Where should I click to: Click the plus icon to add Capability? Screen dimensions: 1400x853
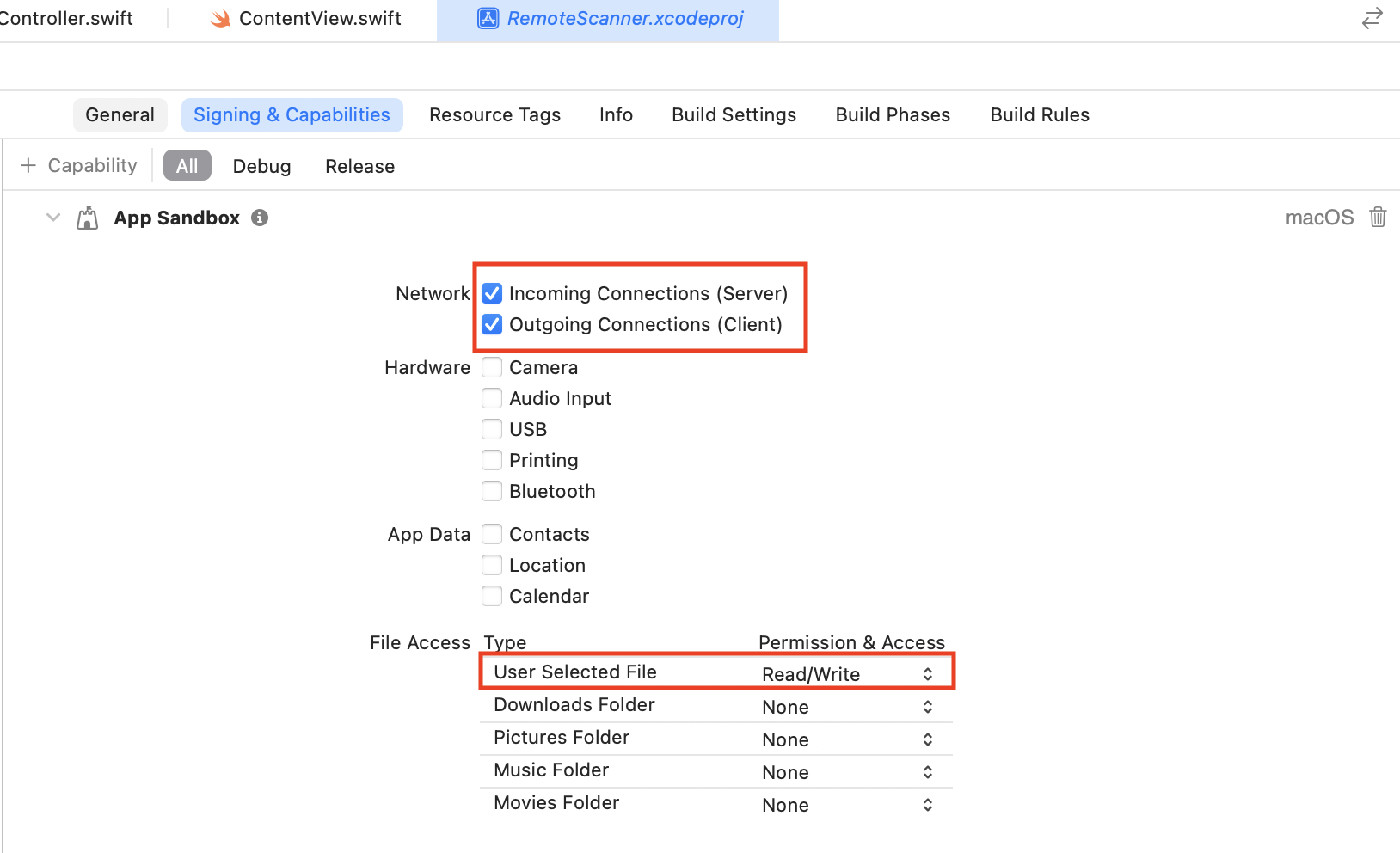point(28,165)
